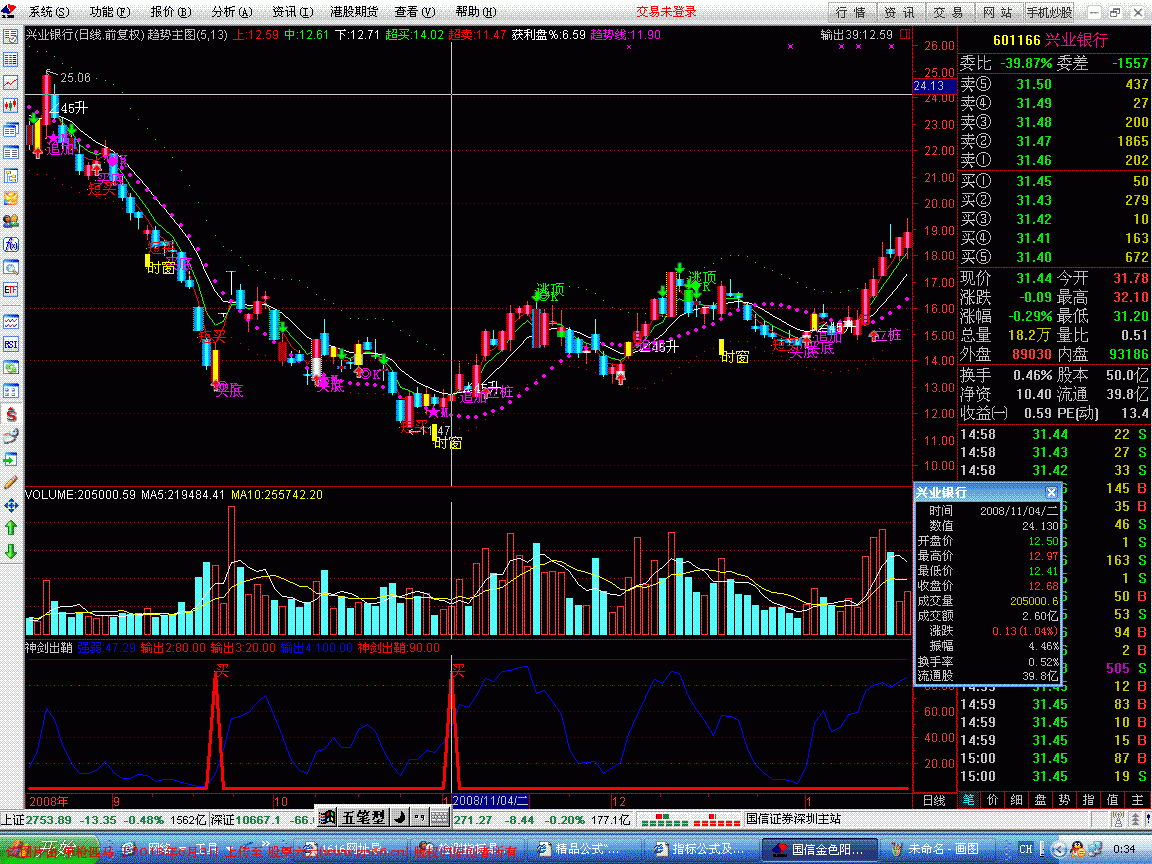Click the 交易 button at top right
The height and width of the screenshot is (864, 1152).
click(948, 12)
